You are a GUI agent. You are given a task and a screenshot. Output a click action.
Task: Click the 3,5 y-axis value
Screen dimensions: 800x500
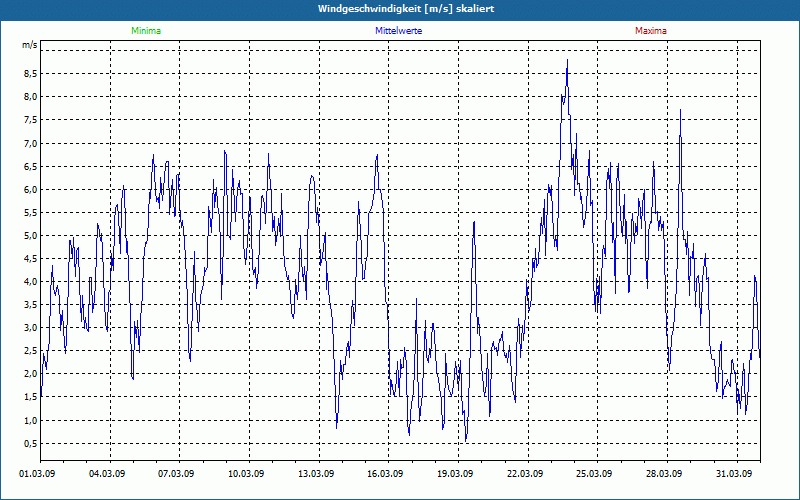pos(31,305)
